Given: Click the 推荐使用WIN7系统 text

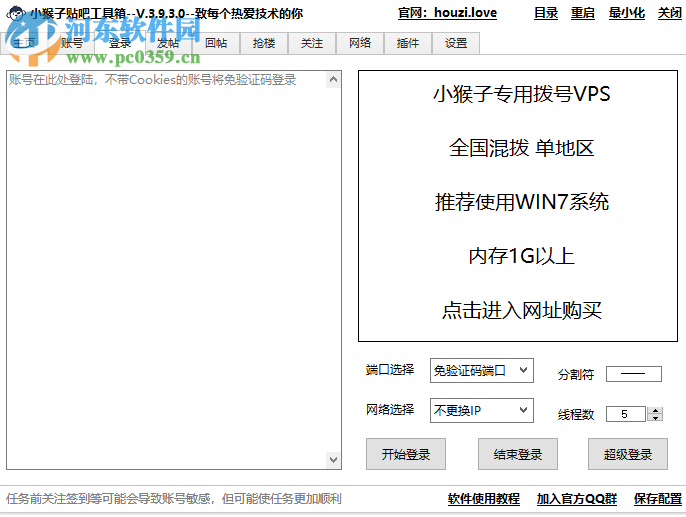Looking at the screenshot, I should (x=522, y=202).
